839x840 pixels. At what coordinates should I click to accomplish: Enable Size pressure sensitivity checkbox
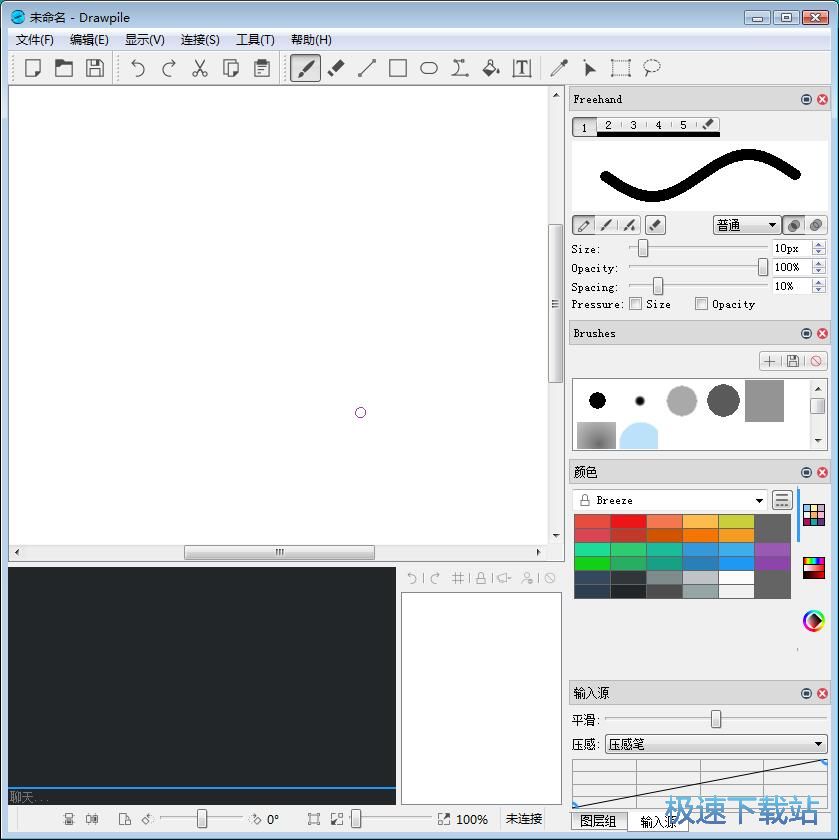636,304
